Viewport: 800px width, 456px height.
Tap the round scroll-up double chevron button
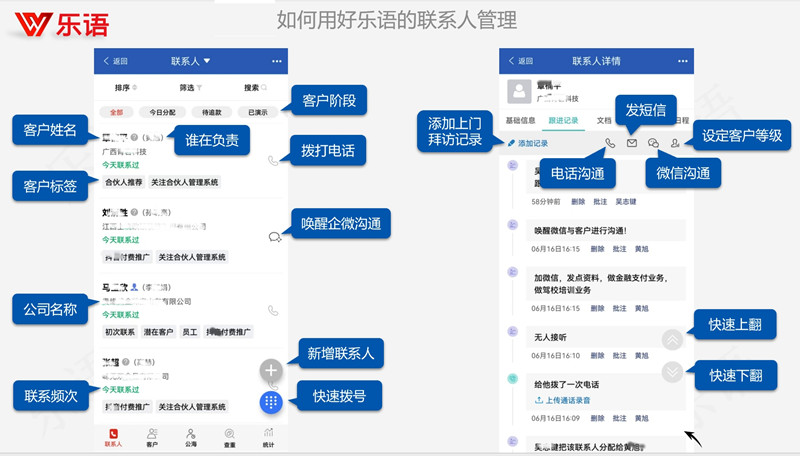tap(672, 340)
